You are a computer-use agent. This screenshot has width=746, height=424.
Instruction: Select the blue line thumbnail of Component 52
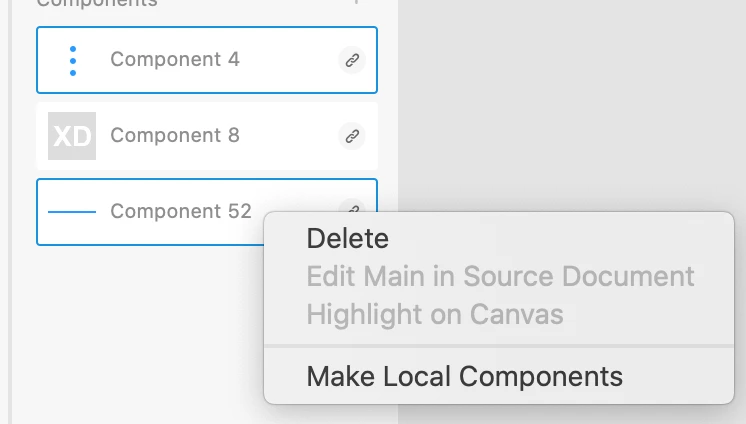point(72,212)
